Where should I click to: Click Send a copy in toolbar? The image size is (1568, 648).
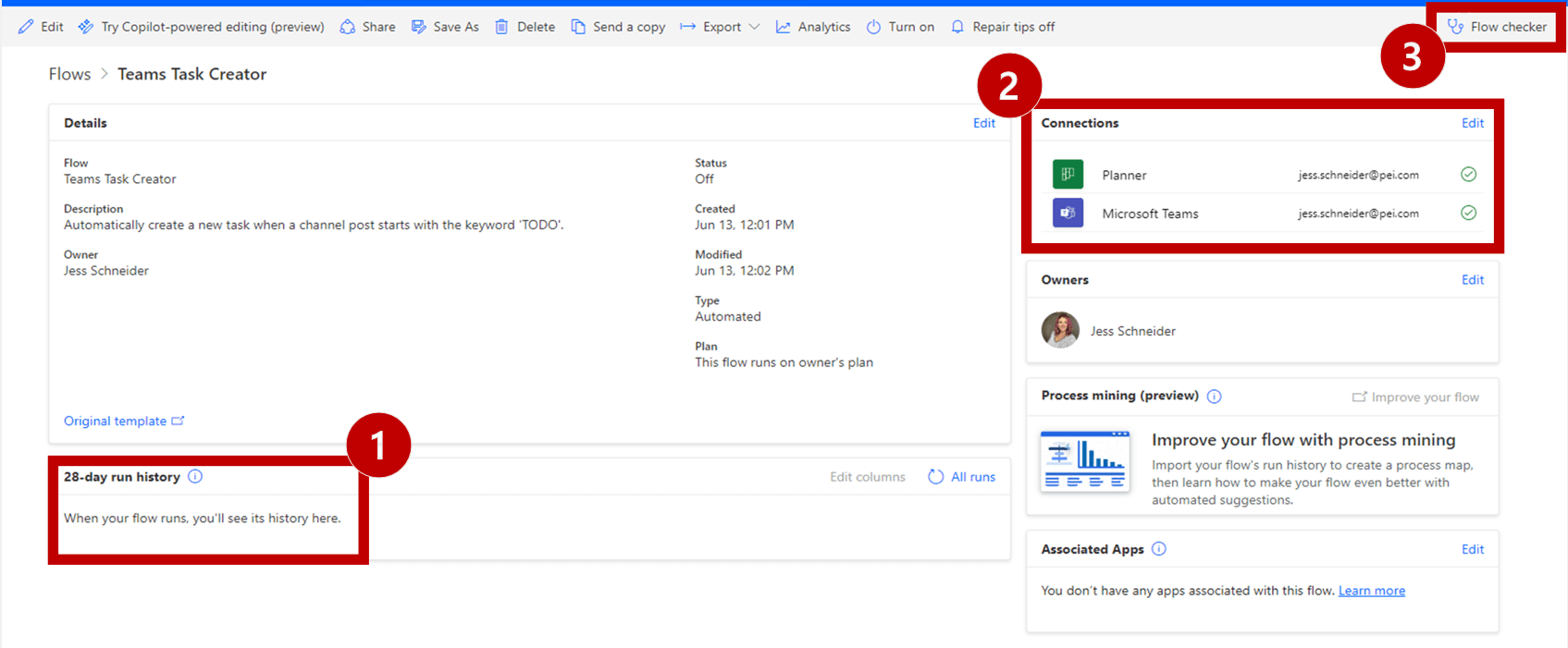coord(618,27)
